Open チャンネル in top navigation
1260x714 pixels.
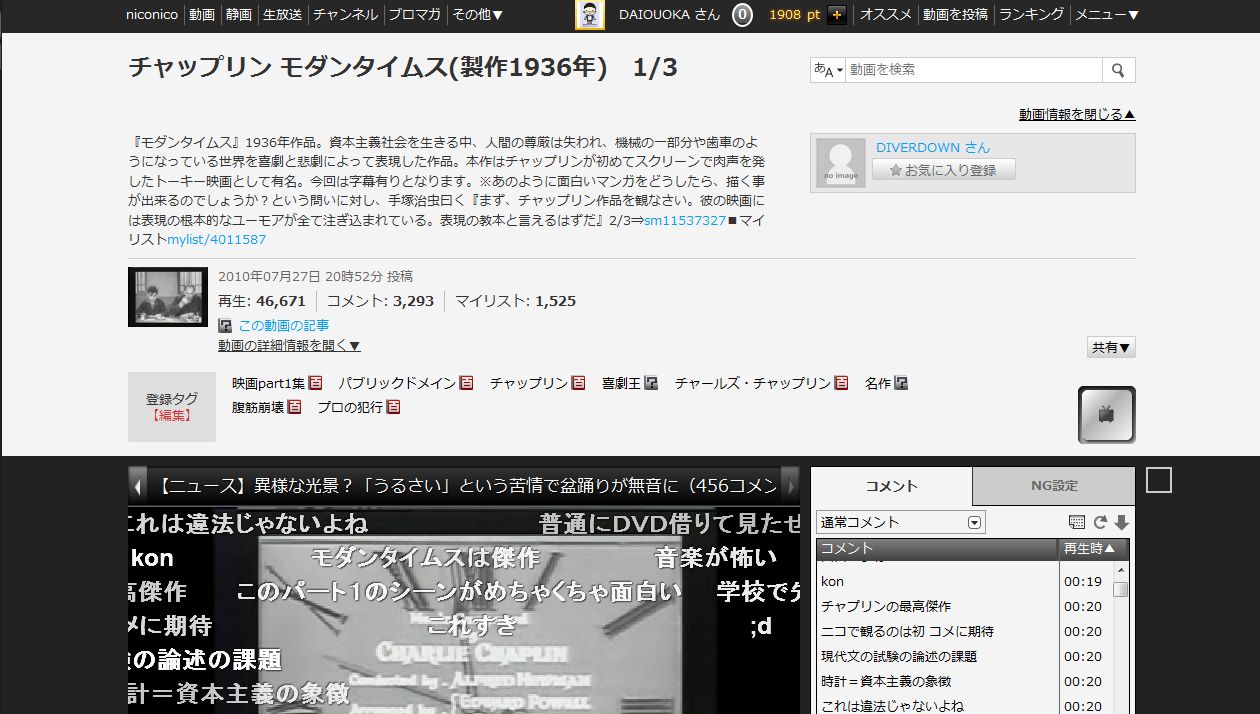coord(345,15)
